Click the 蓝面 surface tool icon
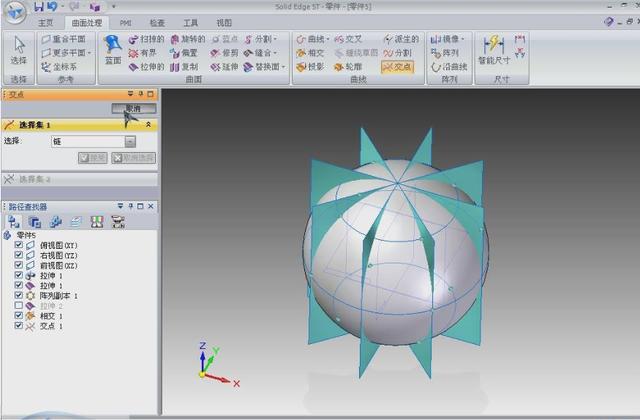The height and width of the screenshot is (420, 640). tap(112, 50)
